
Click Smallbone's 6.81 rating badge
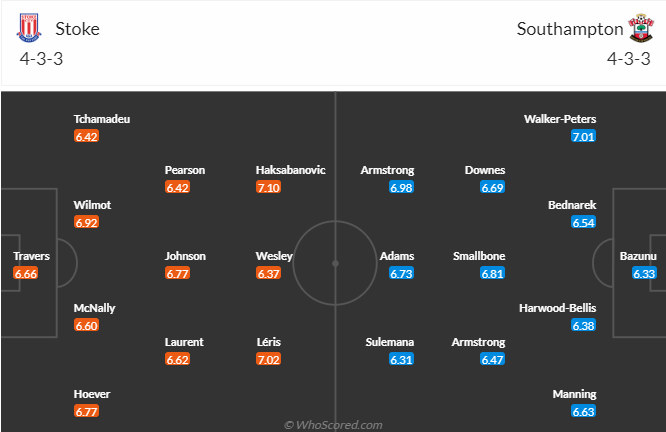point(492,273)
